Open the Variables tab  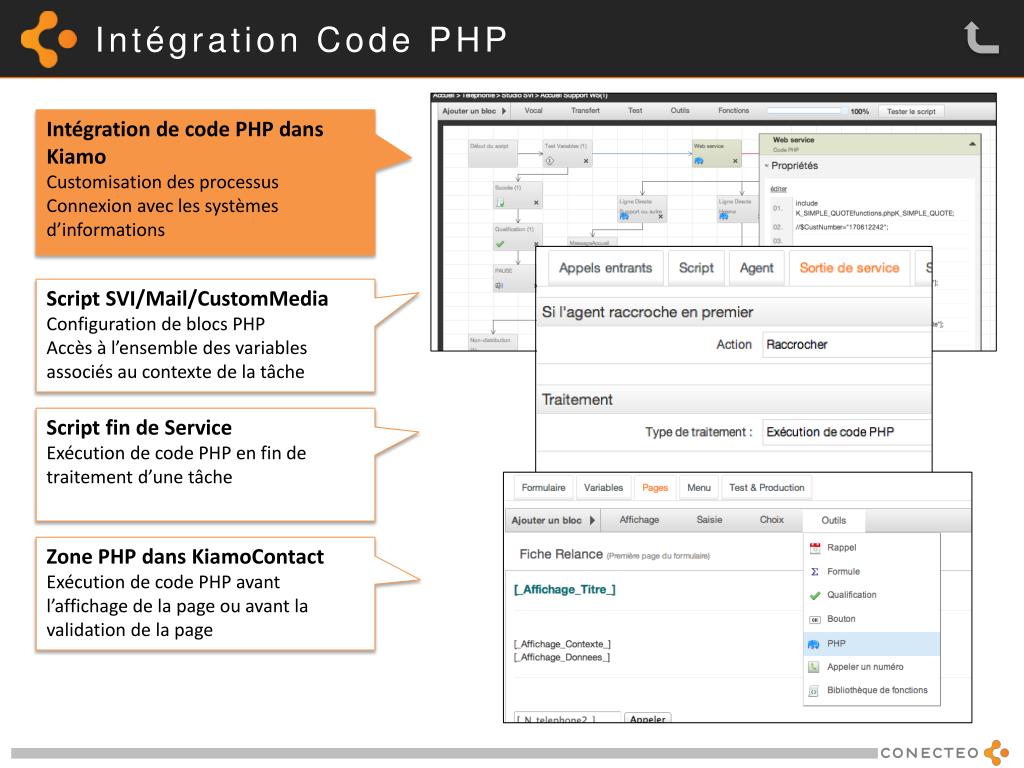pyautogui.click(x=603, y=488)
